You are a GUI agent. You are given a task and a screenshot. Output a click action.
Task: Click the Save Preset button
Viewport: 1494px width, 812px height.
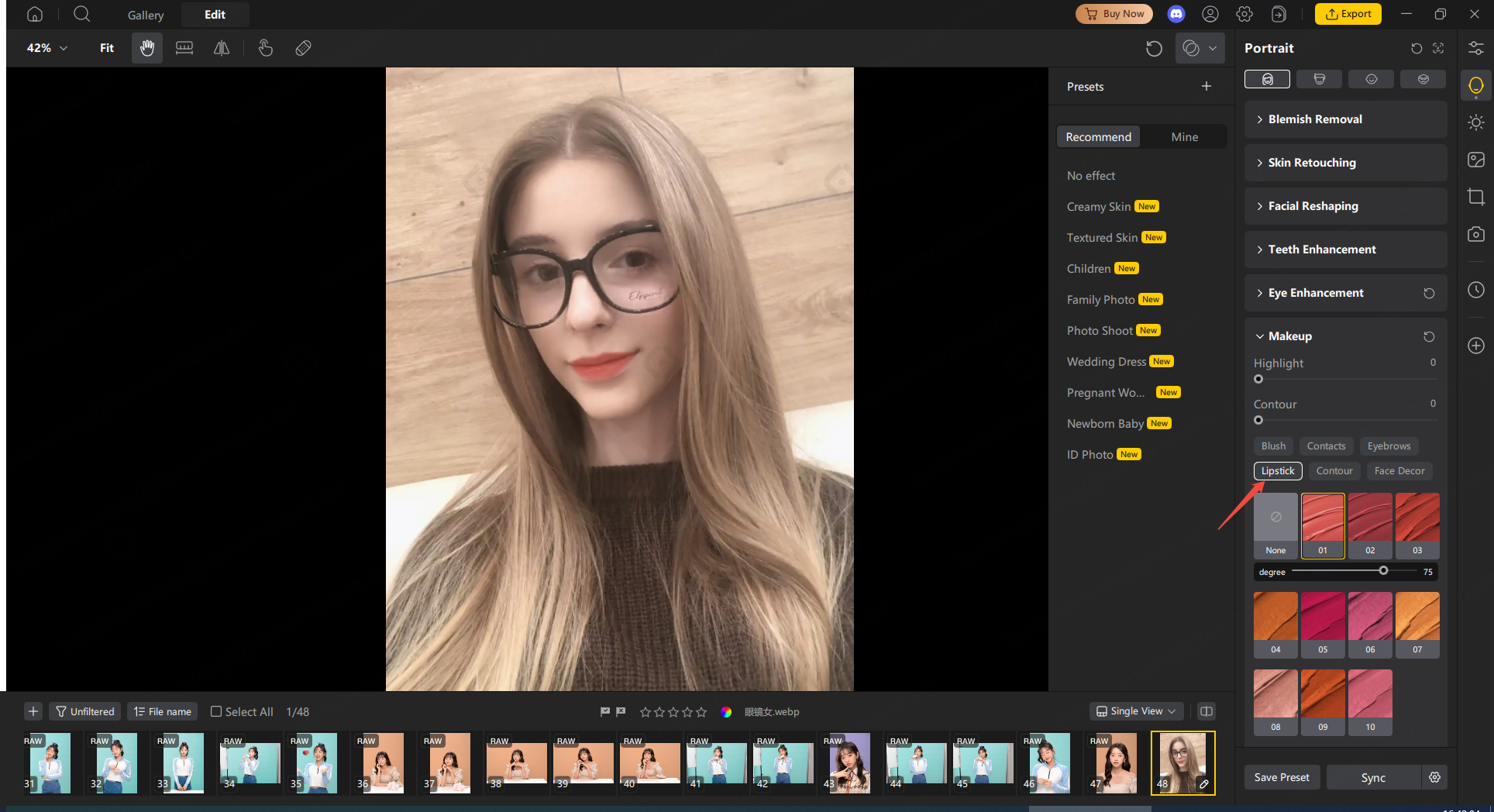point(1282,777)
